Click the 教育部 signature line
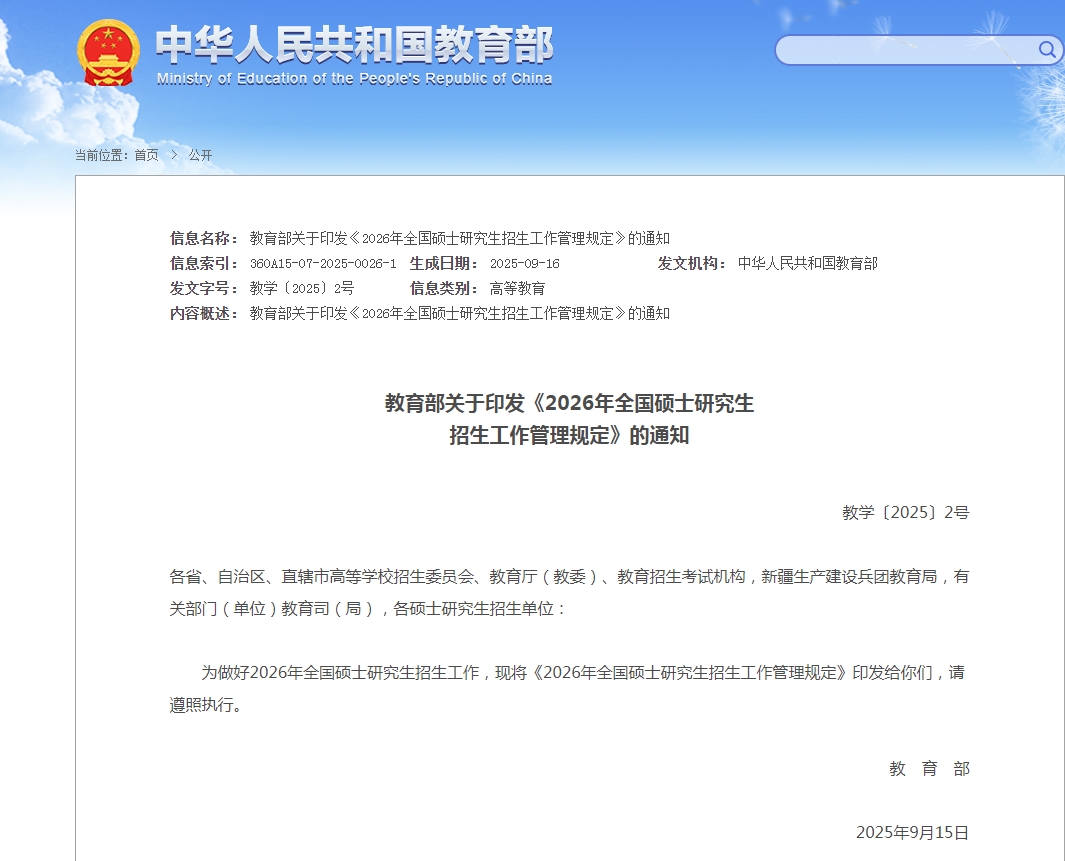The image size is (1065, 861). pos(929,769)
